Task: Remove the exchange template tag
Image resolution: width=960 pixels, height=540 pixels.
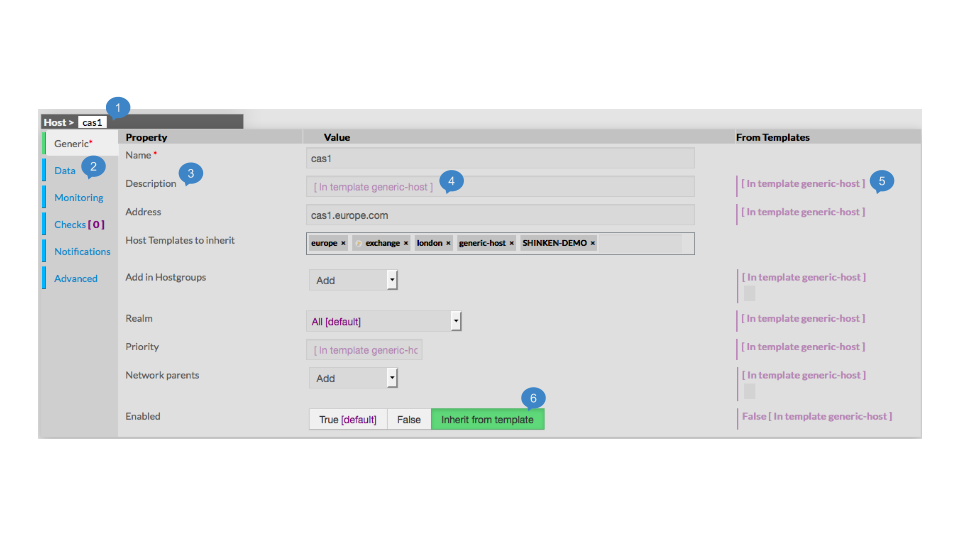Action: 405,243
